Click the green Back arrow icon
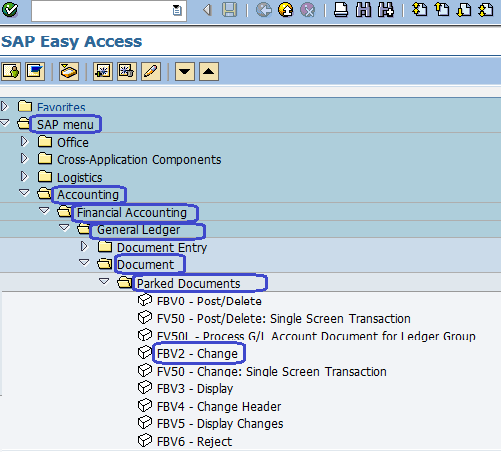501x452 pixels. (264, 10)
